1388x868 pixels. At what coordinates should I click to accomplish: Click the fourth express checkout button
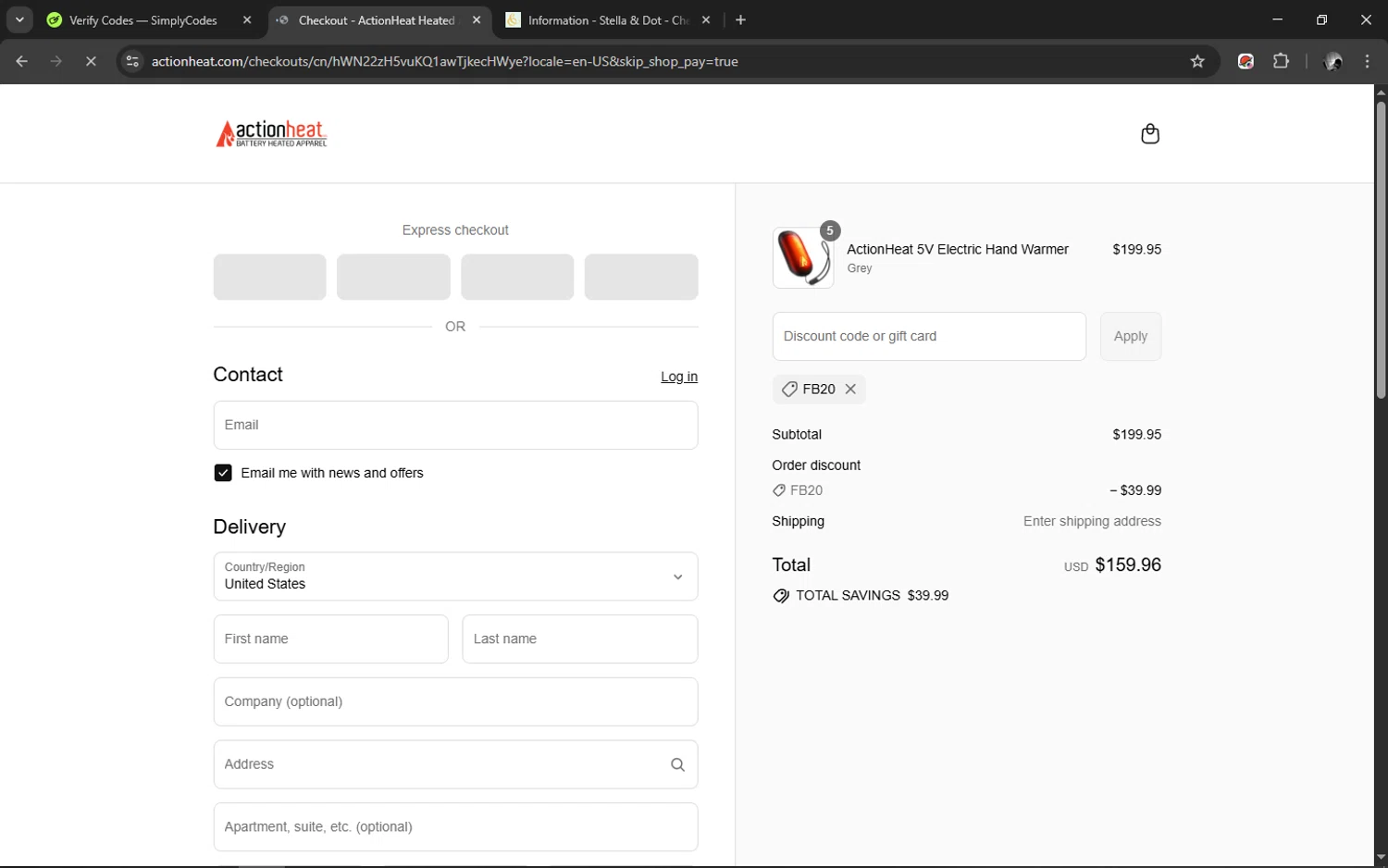tap(641, 277)
